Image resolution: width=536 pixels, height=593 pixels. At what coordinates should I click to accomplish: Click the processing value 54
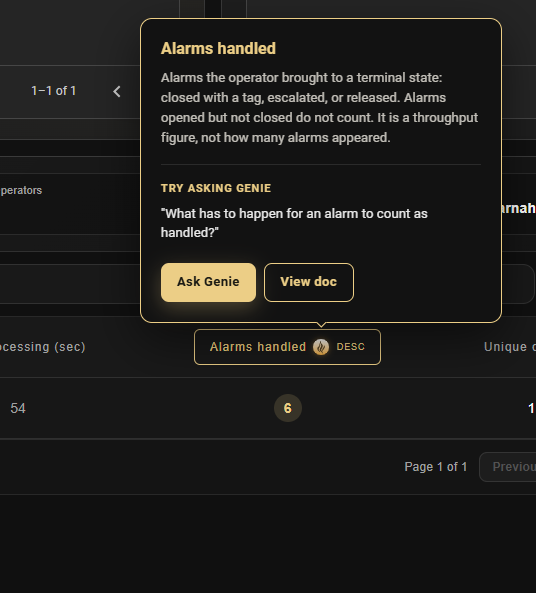[18, 408]
